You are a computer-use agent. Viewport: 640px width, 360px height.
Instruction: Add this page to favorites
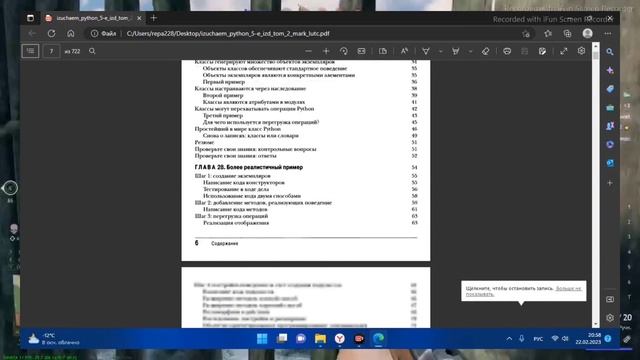[526, 34]
